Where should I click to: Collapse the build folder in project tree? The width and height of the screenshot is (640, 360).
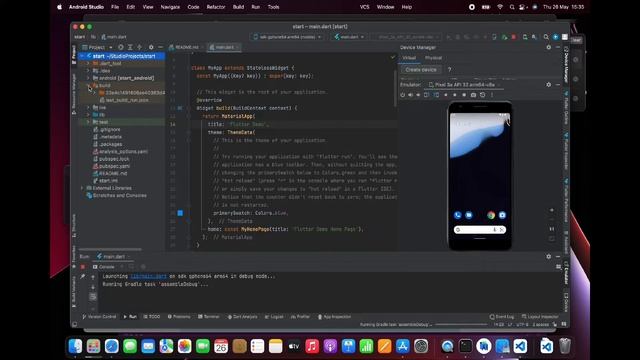click(88, 85)
